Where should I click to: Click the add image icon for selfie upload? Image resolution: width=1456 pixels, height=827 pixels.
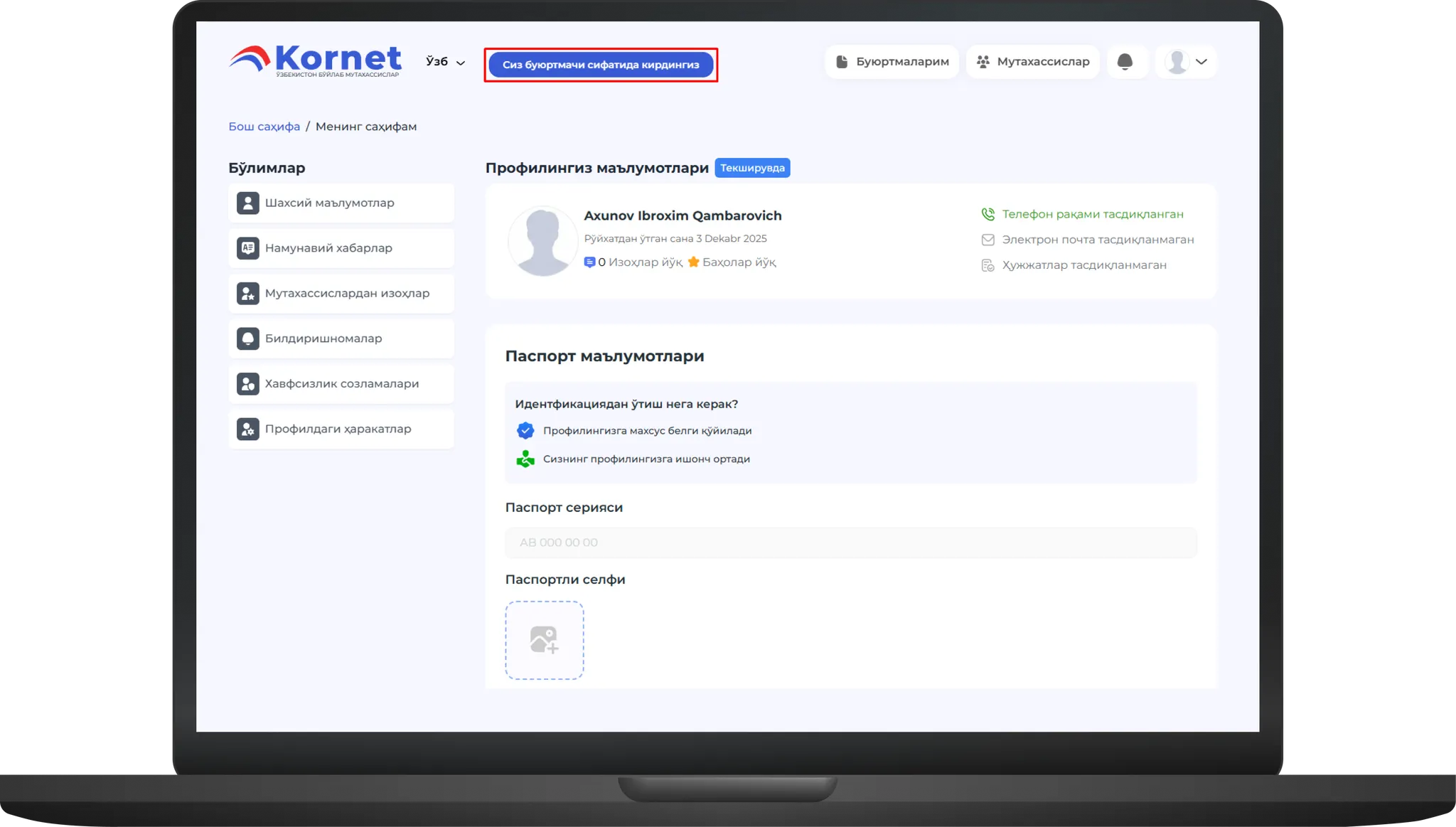(x=545, y=640)
